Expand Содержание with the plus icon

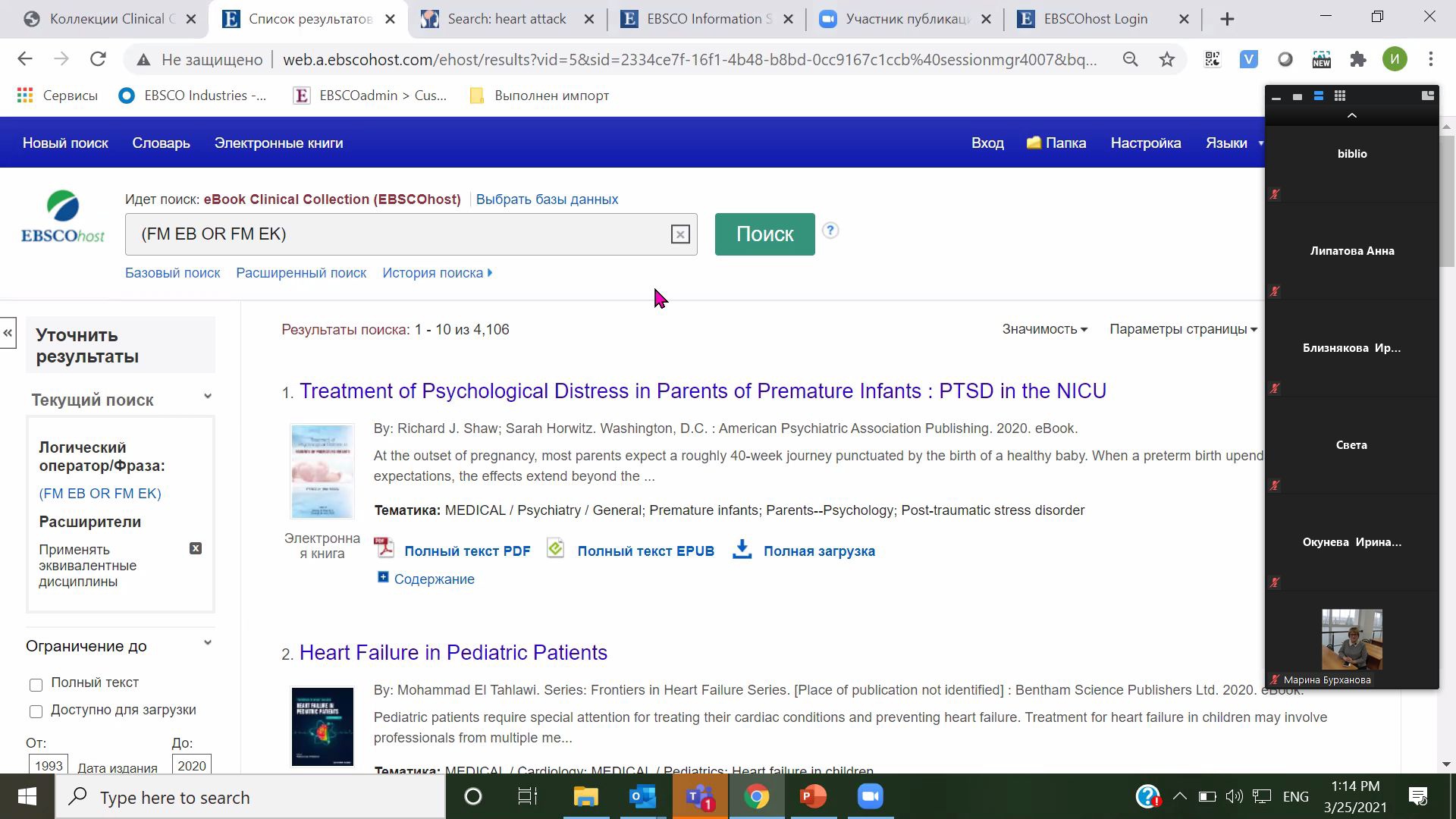pyautogui.click(x=383, y=578)
